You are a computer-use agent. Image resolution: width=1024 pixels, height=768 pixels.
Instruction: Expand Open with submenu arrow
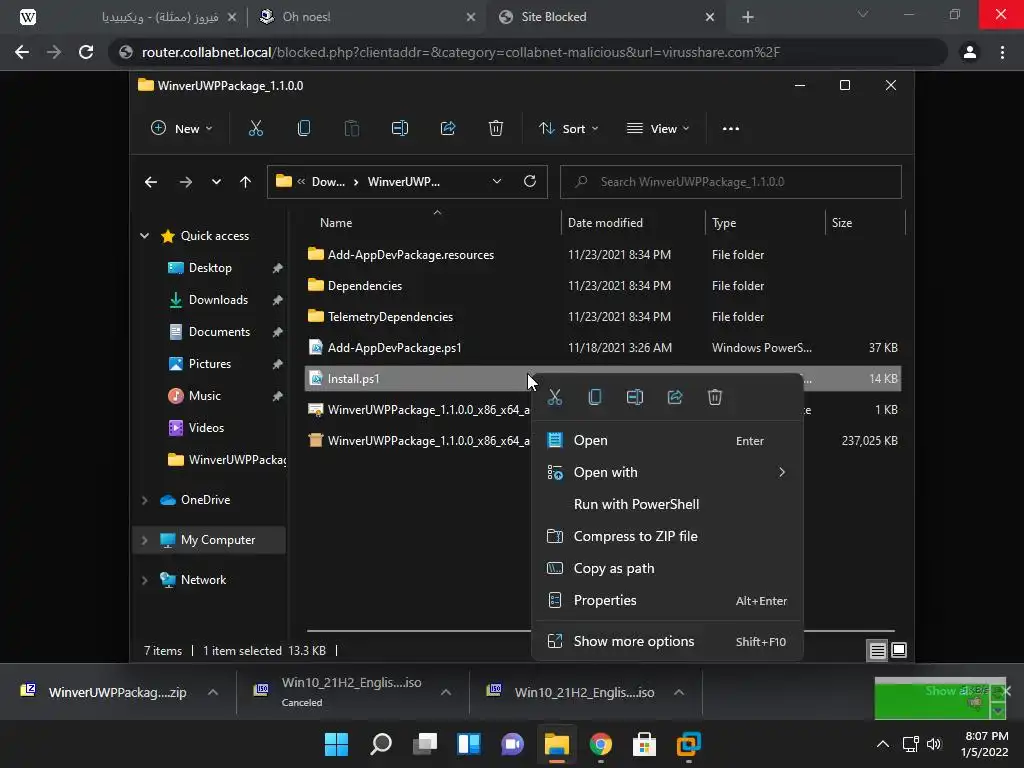(x=782, y=472)
